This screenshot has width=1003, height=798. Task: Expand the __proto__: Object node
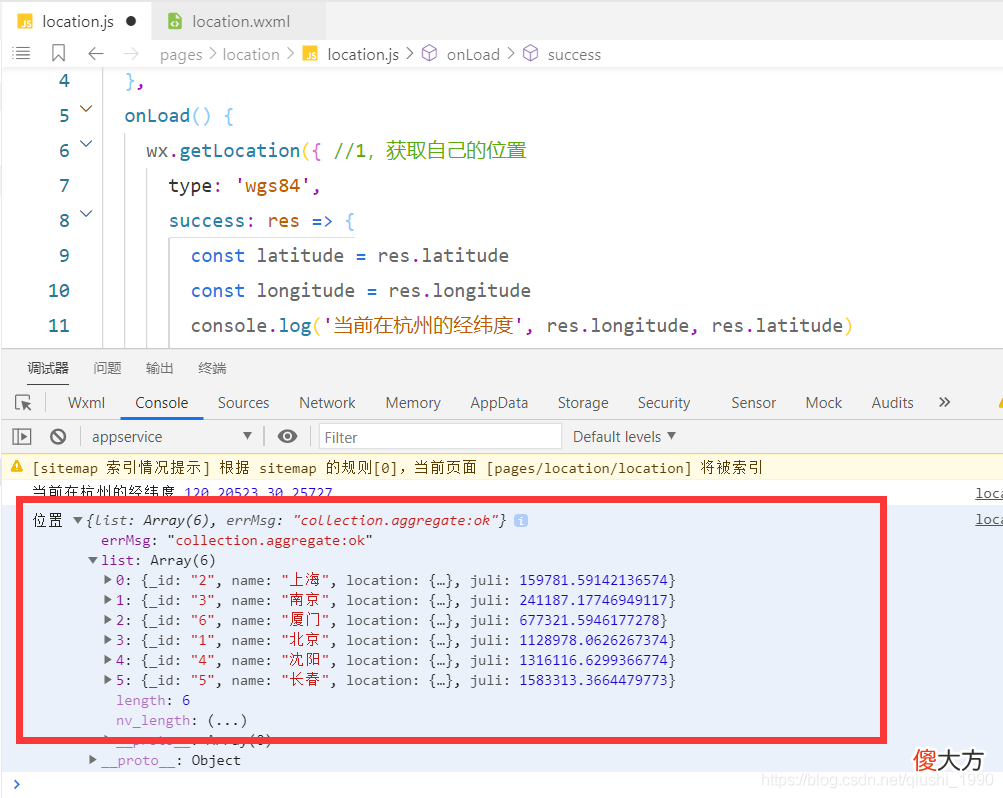point(93,760)
